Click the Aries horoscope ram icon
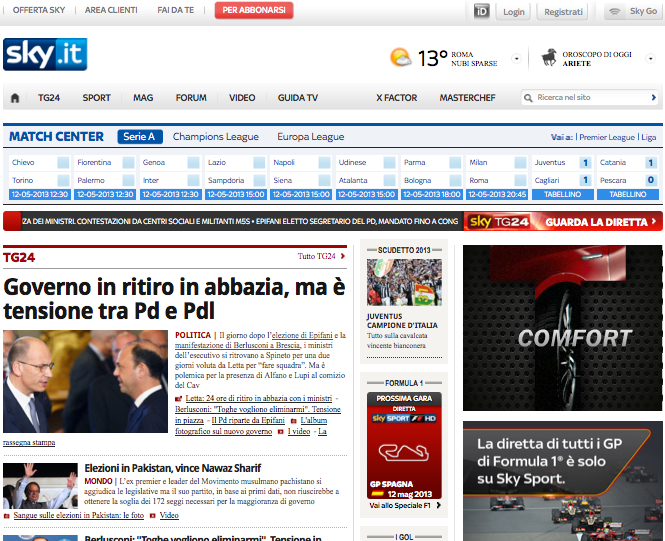The width and height of the screenshot is (665, 541). pos(549,57)
